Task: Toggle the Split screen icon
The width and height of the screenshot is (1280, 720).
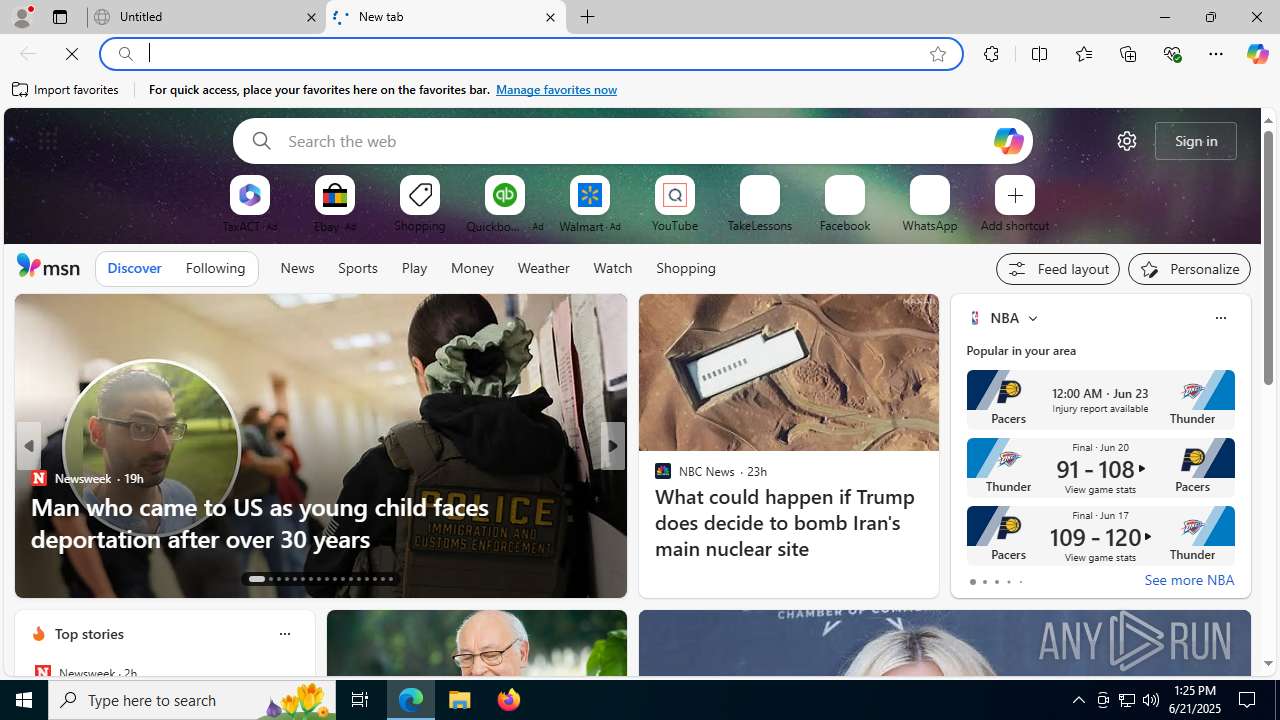Action: point(1039,54)
